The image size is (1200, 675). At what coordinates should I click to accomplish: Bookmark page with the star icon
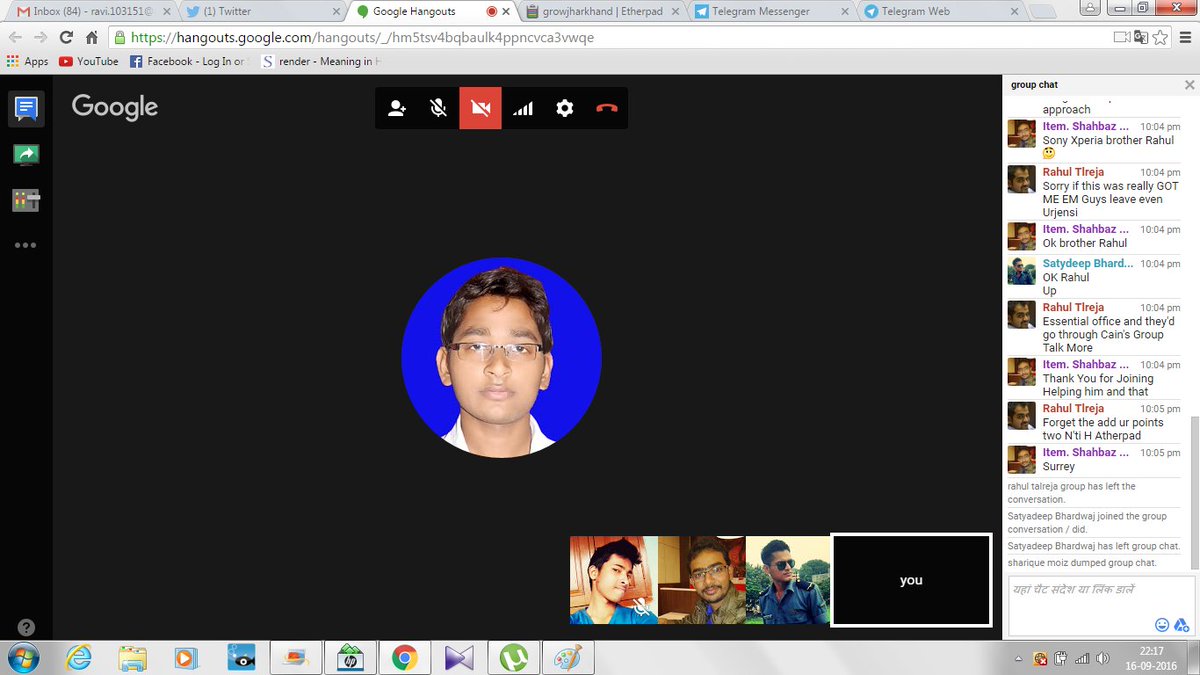(x=1160, y=38)
